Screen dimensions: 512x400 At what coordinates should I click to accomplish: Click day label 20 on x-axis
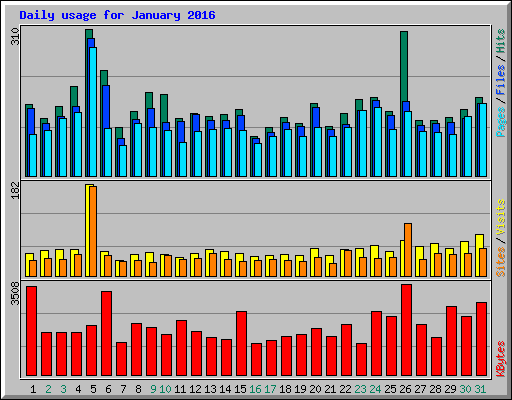coord(315,389)
